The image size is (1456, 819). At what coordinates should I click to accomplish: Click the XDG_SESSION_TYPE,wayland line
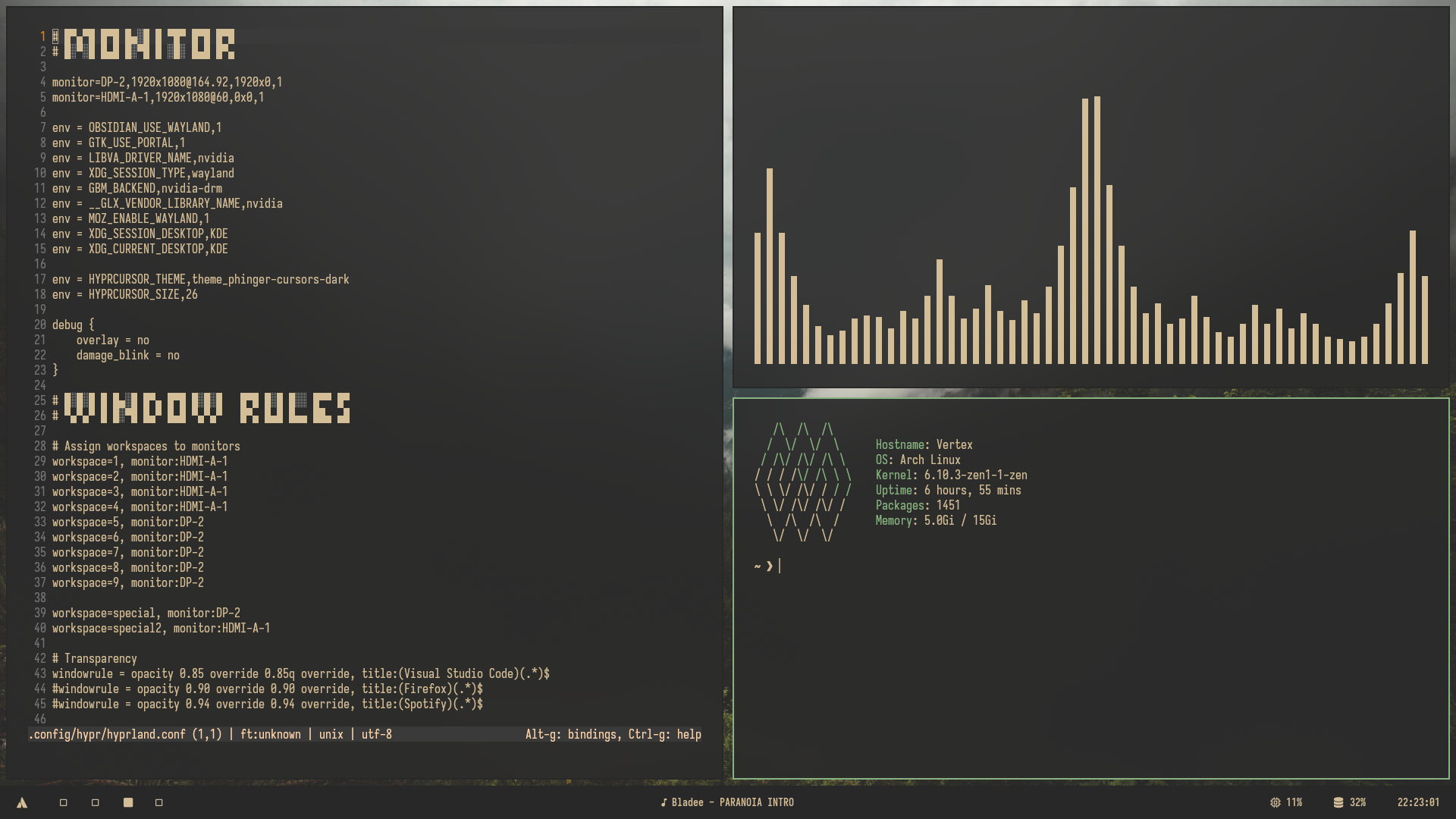tap(143, 173)
